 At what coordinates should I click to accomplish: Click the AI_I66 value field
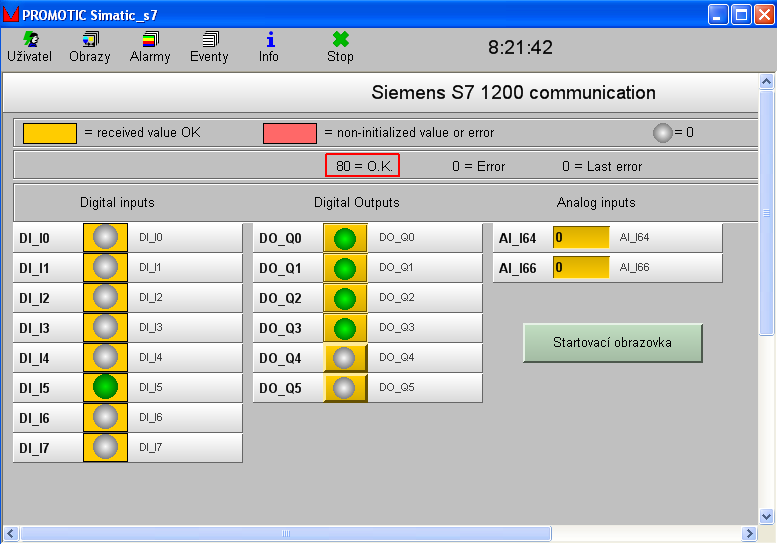coord(581,268)
